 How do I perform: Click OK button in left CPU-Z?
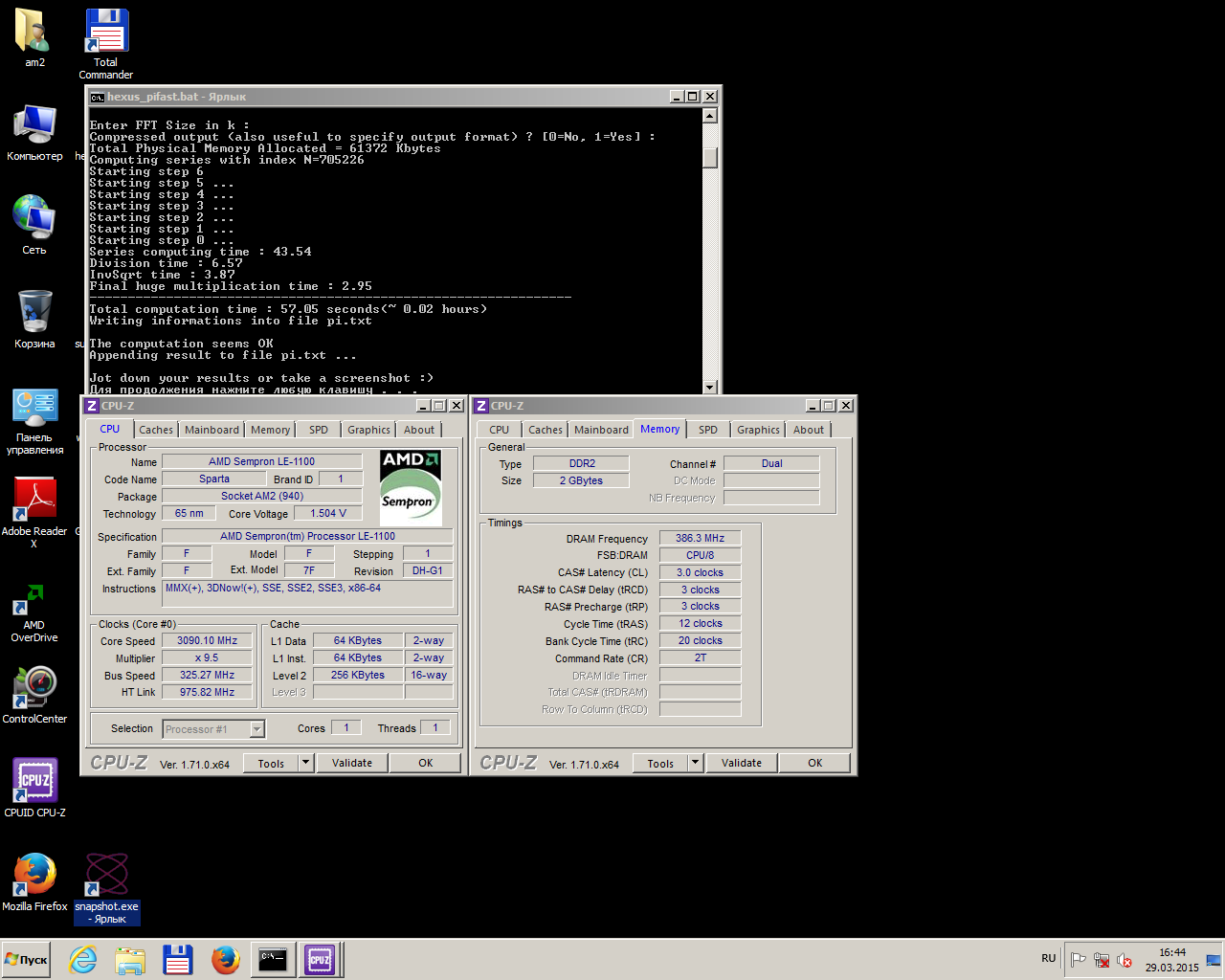click(426, 763)
